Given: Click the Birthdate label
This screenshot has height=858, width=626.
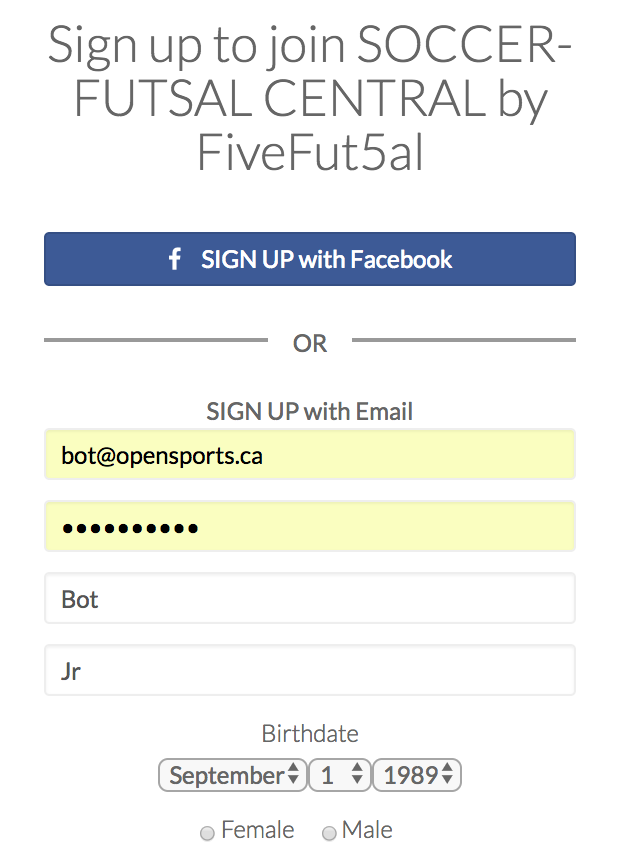Looking at the screenshot, I should [310, 734].
